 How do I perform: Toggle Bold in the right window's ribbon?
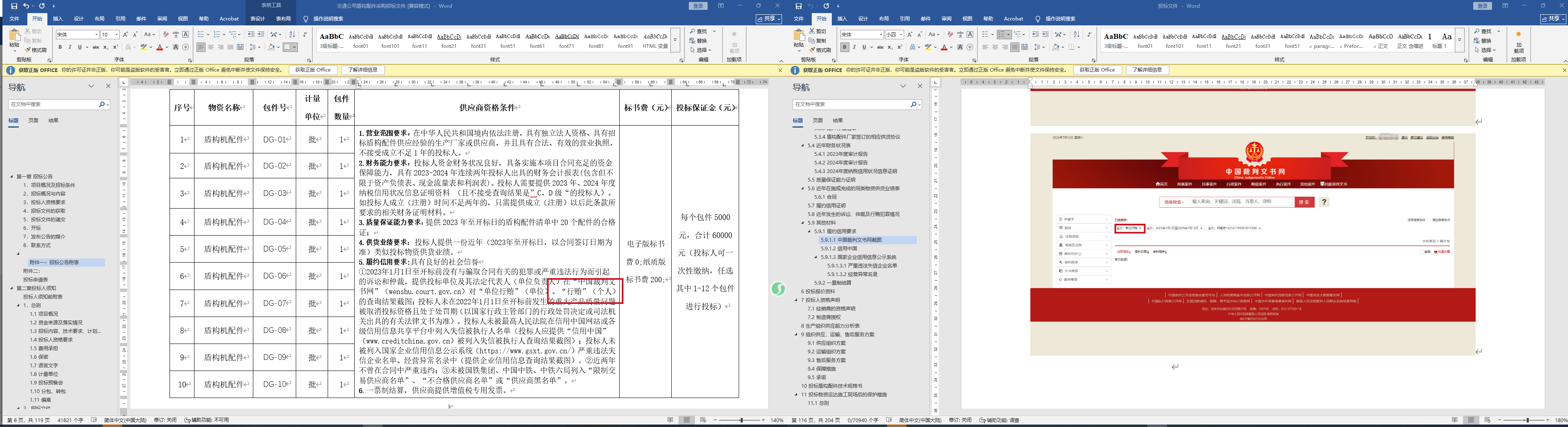(844, 47)
